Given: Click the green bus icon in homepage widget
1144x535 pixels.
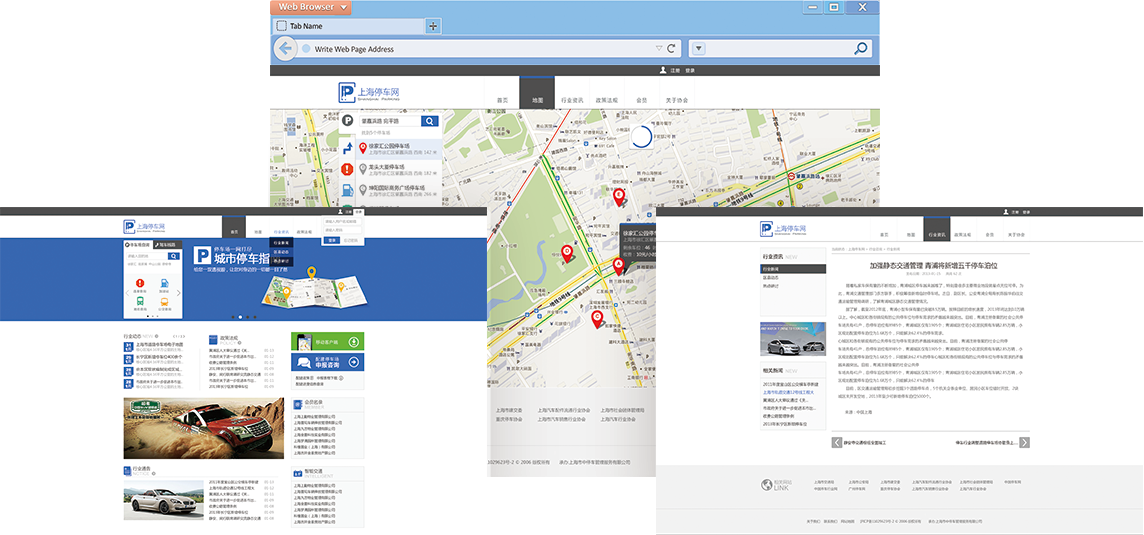Looking at the screenshot, I should point(140,301).
